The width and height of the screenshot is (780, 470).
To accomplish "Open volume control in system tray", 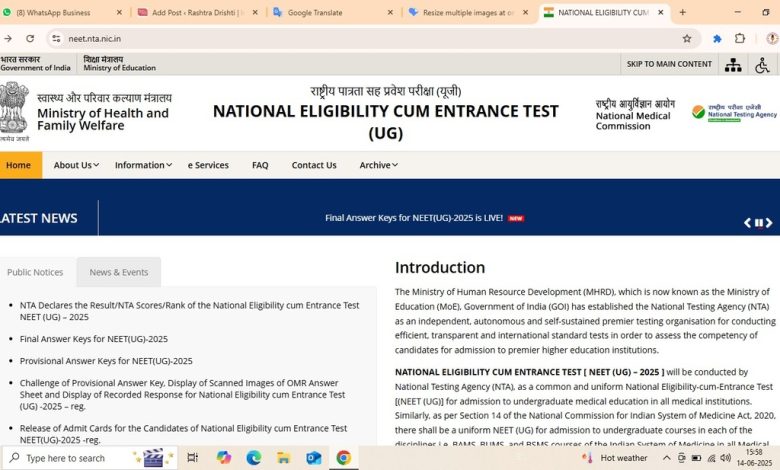I will pos(725,458).
